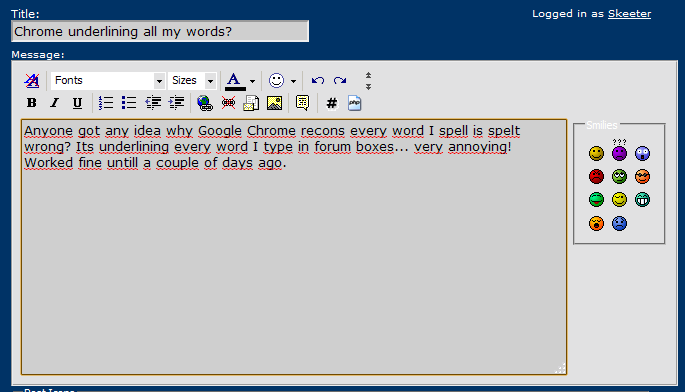685x392 pixels.
Task: Toggle italic formatting
Action: [x=54, y=103]
